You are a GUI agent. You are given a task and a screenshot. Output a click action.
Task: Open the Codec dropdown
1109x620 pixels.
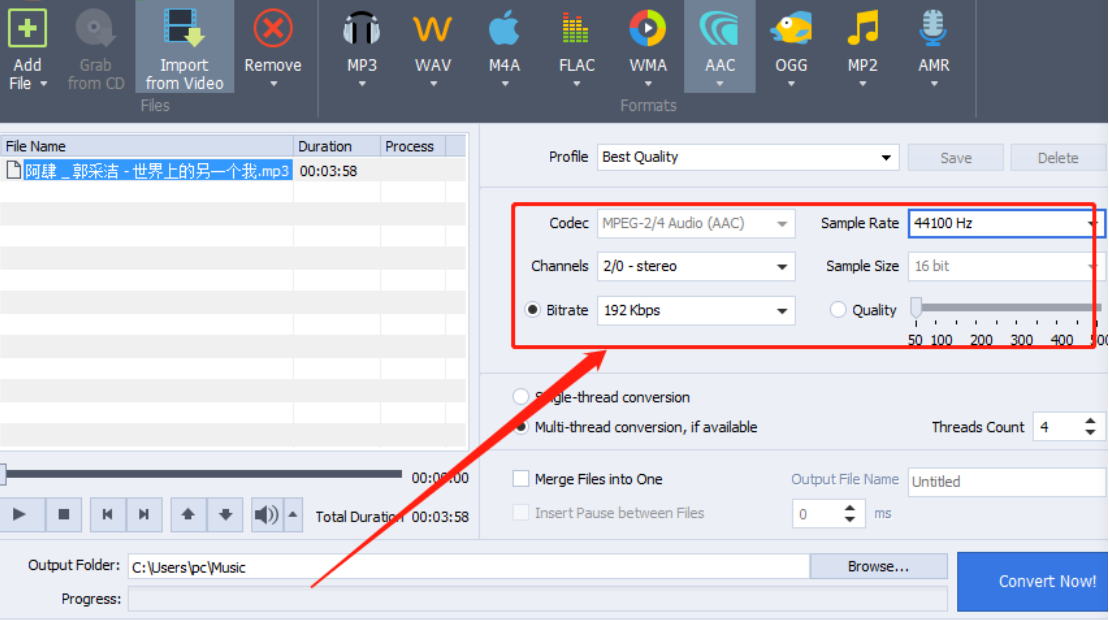(696, 223)
